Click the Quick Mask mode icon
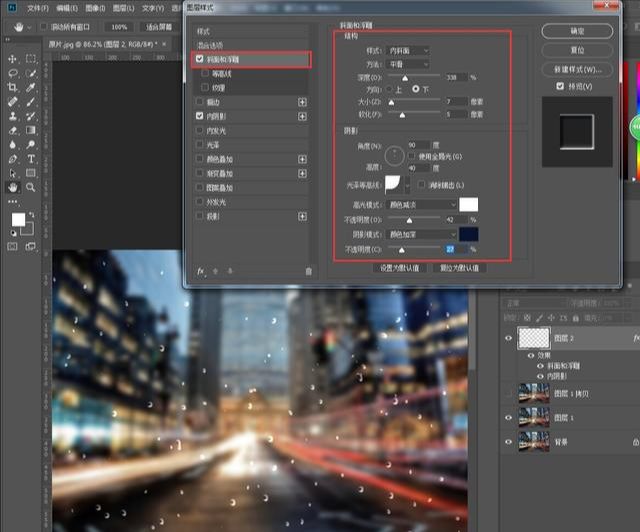 click(x=12, y=246)
